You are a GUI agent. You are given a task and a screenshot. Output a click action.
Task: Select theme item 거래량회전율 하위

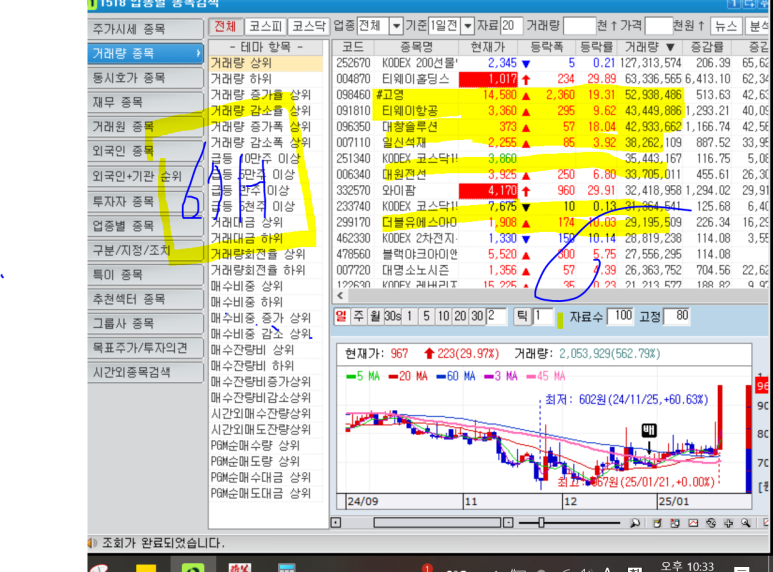(266, 270)
